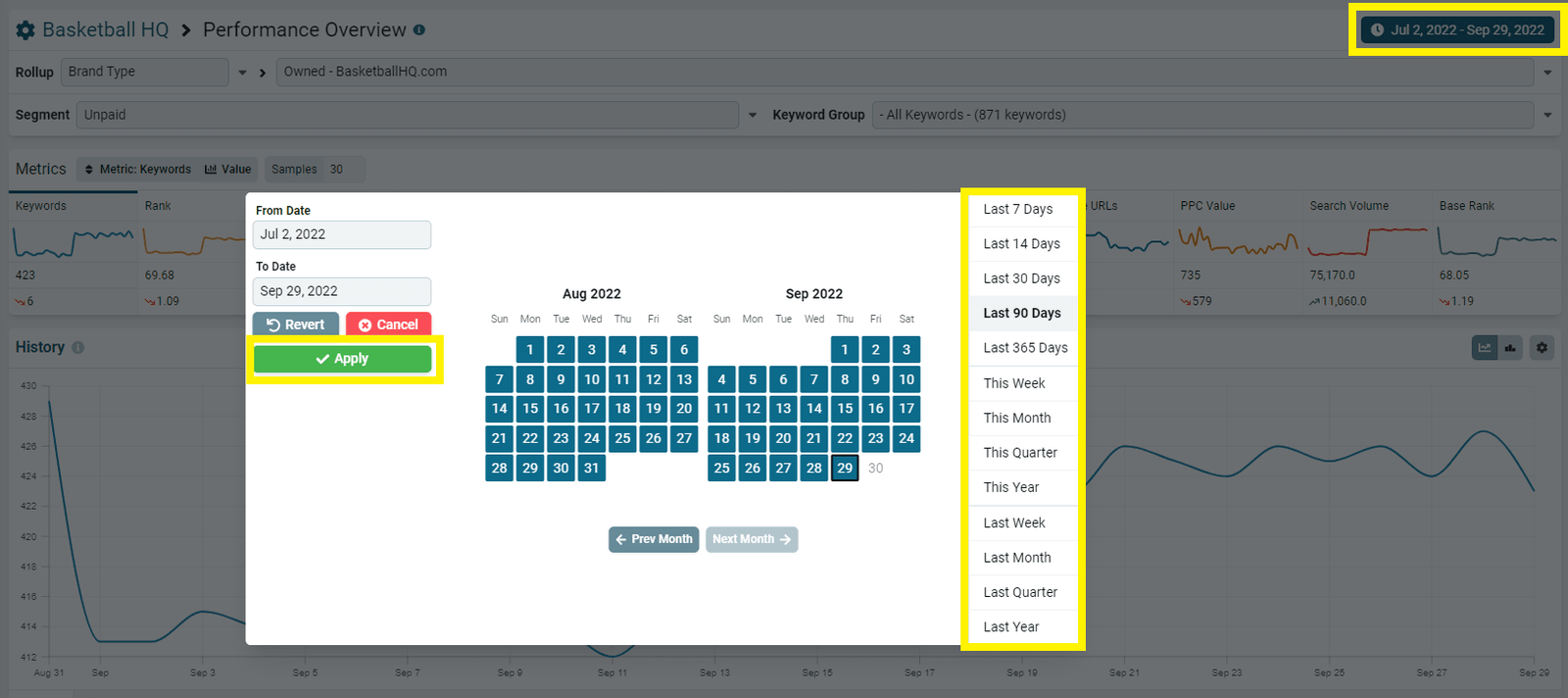This screenshot has width=1568, height=698.
Task: Select the Last 30 Days preset
Action: [1023, 278]
